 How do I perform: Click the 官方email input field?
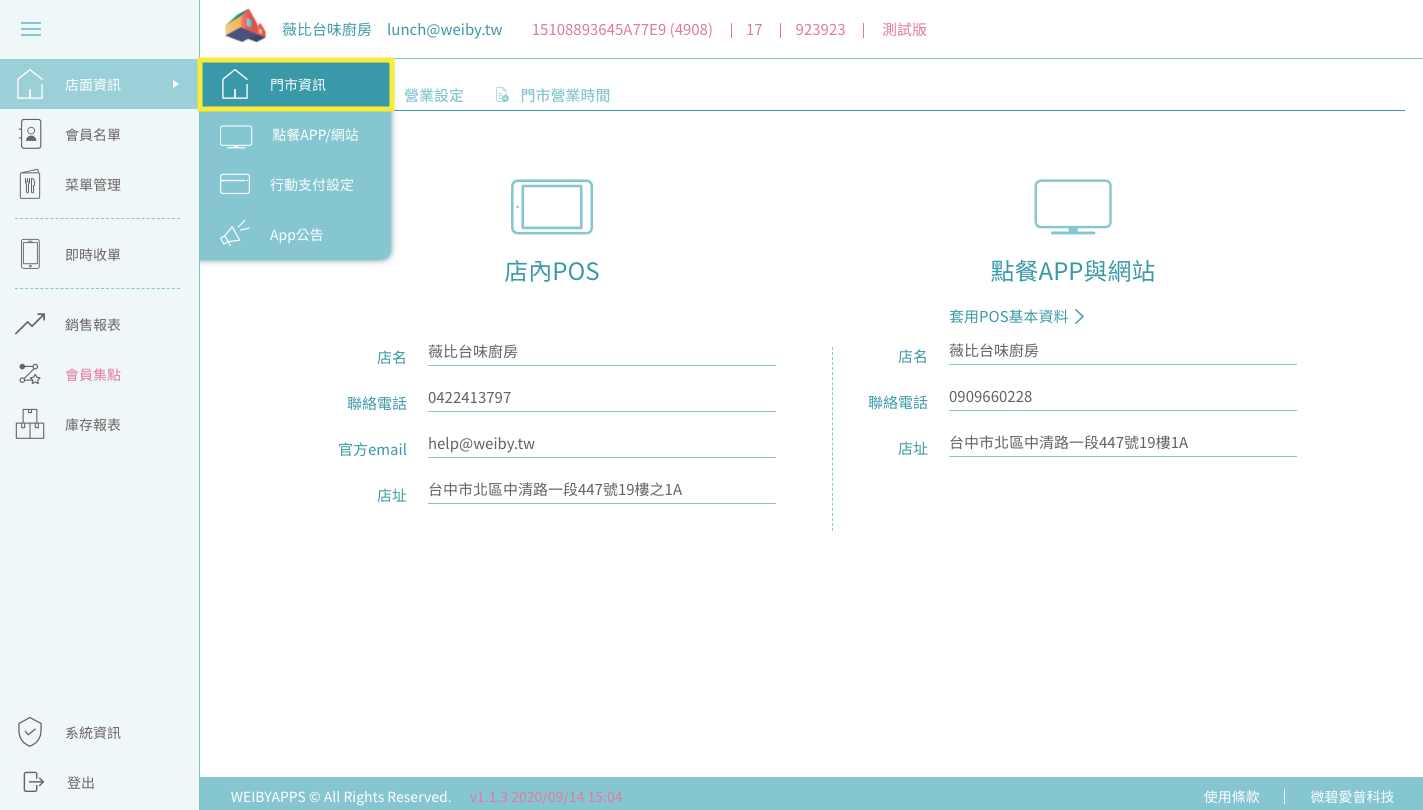[600, 444]
